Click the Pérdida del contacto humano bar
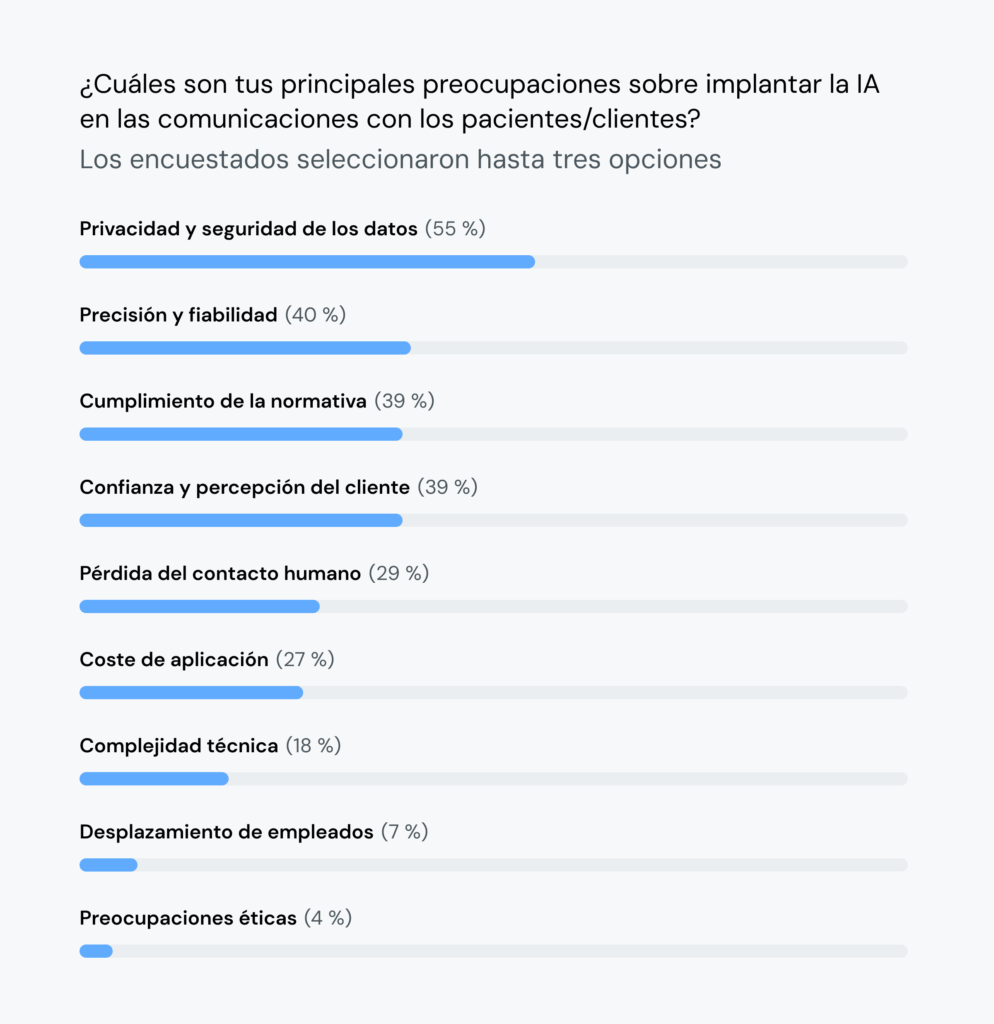 coord(199,606)
